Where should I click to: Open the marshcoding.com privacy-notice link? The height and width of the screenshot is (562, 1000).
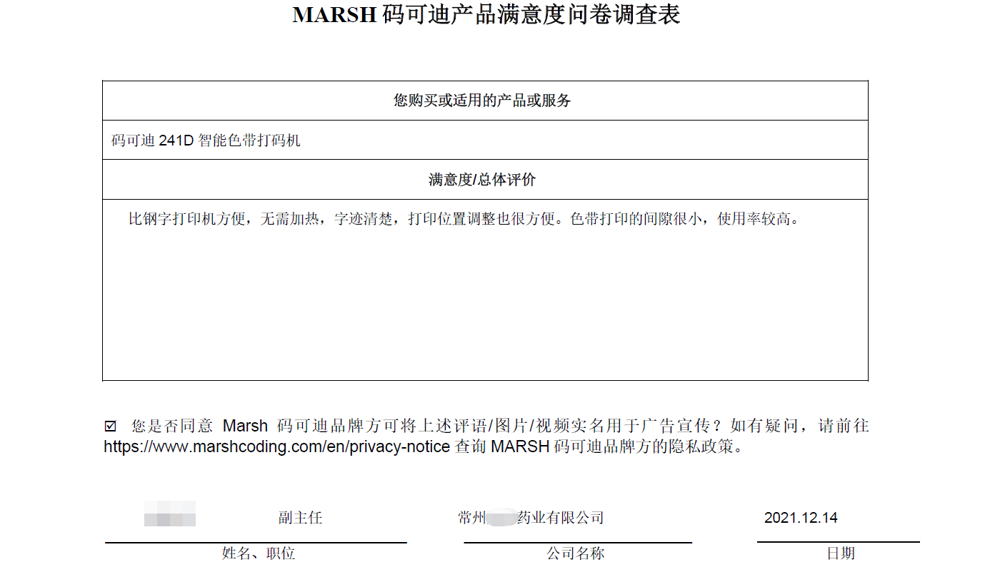[x=277, y=447]
